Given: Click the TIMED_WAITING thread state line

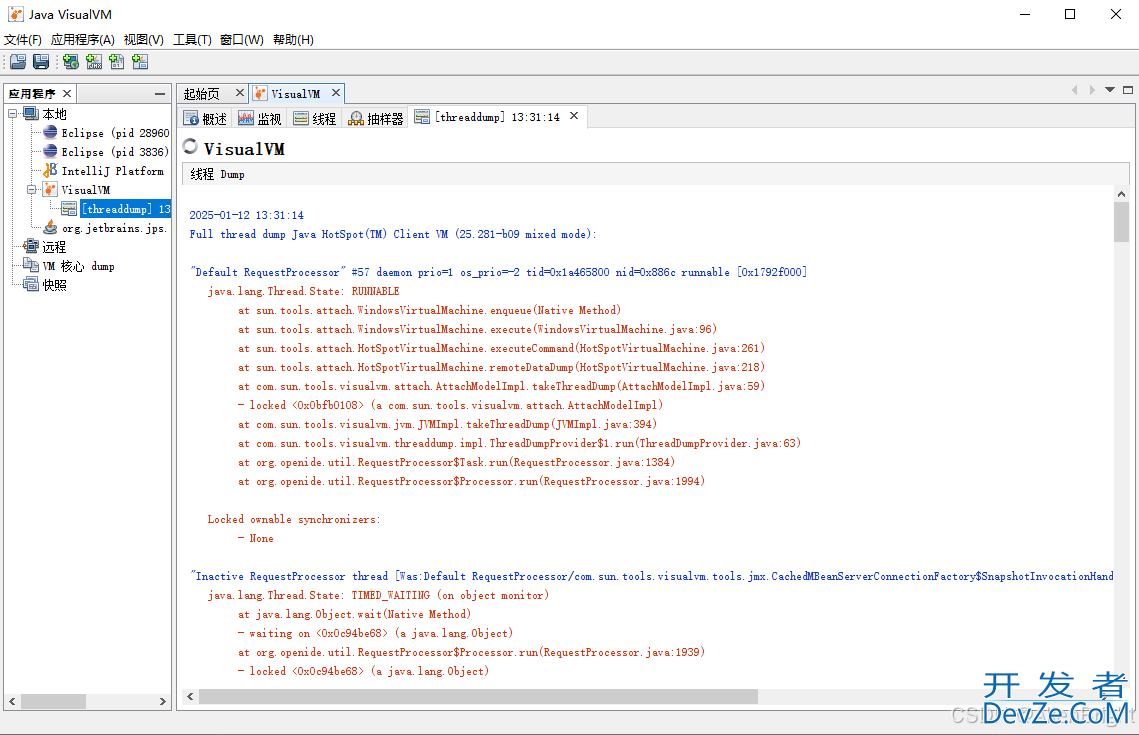Looking at the screenshot, I should click(378, 596).
